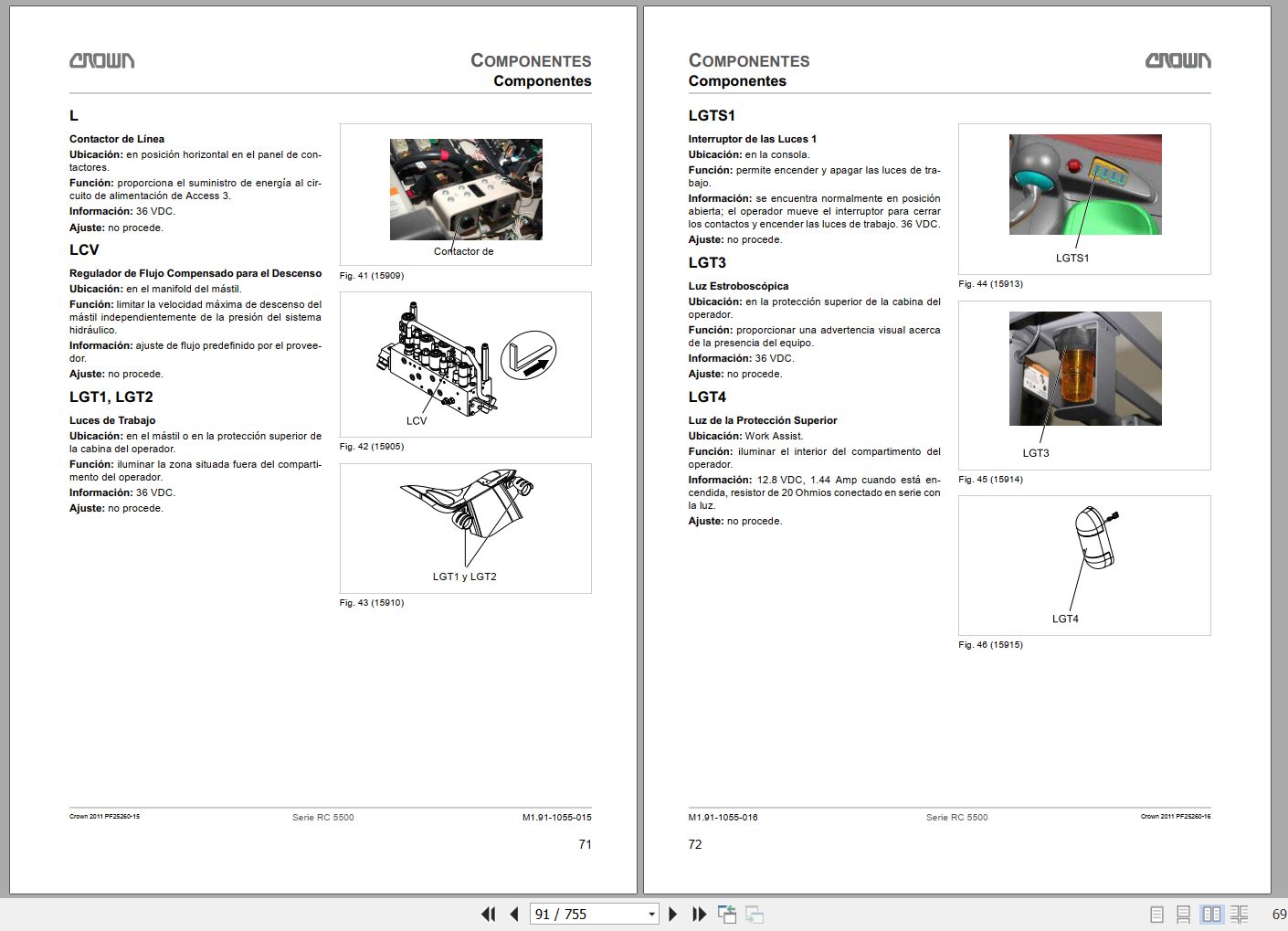Click the zoom level indicator showing 69

pos(1278,914)
